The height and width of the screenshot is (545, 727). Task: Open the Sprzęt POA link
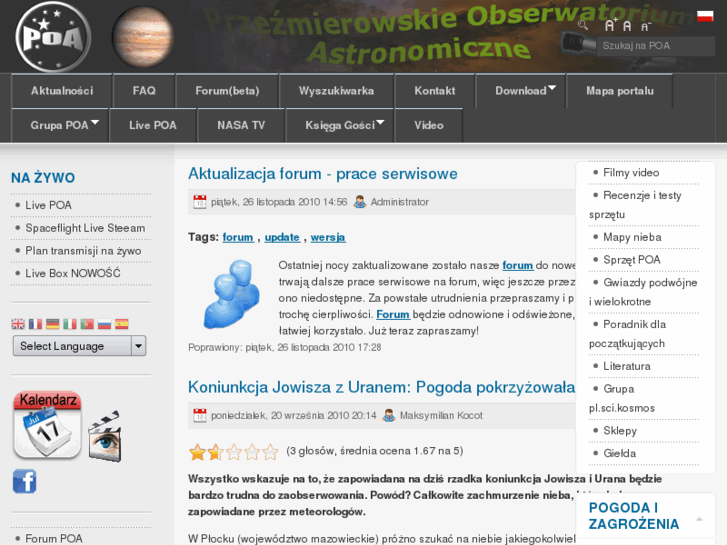[631, 260]
